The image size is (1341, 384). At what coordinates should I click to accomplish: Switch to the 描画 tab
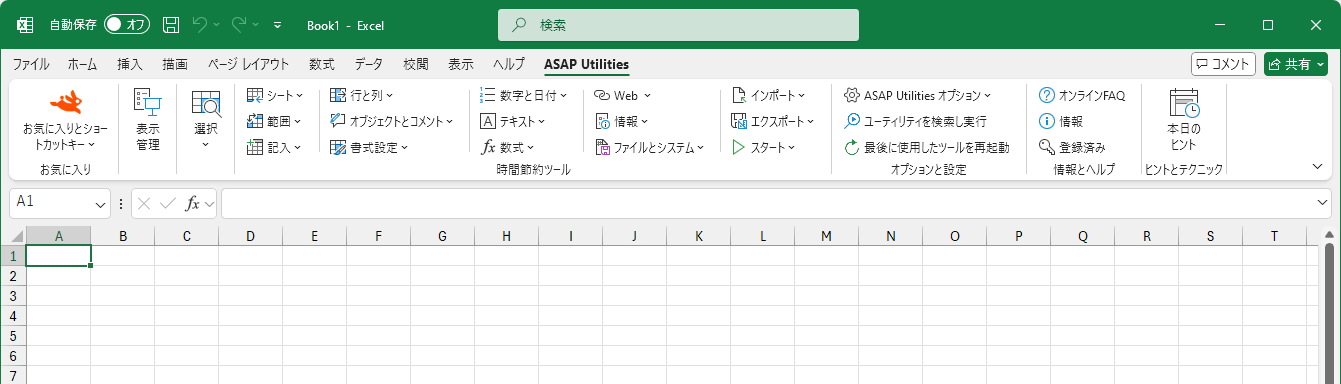coord(175,64)
